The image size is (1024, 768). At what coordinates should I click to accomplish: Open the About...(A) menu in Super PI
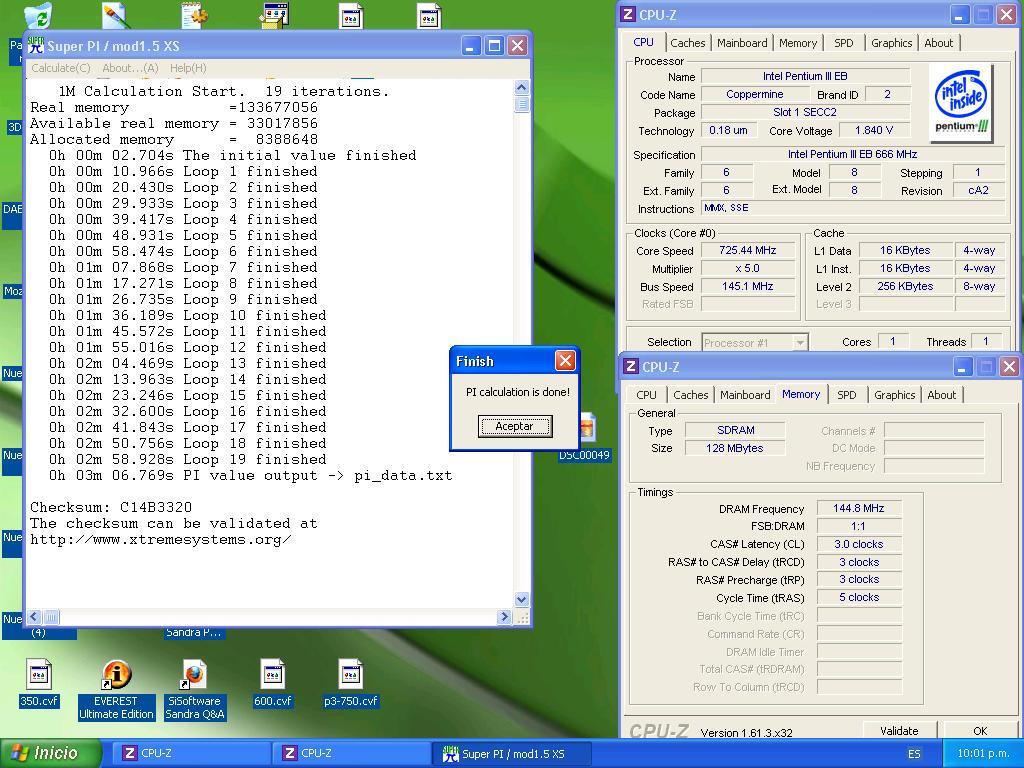(130, 68)
